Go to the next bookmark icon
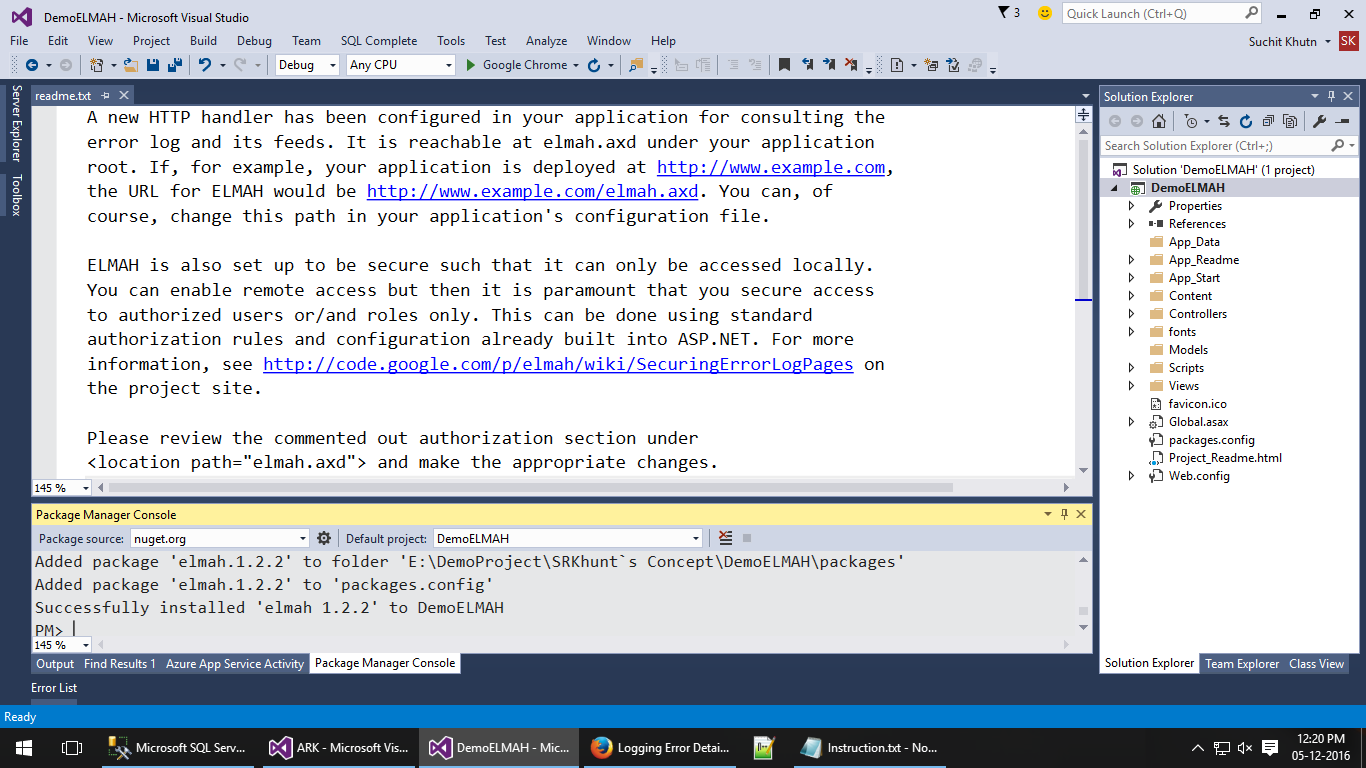The height and width of the screenshot is (768, 1366). 828,65
